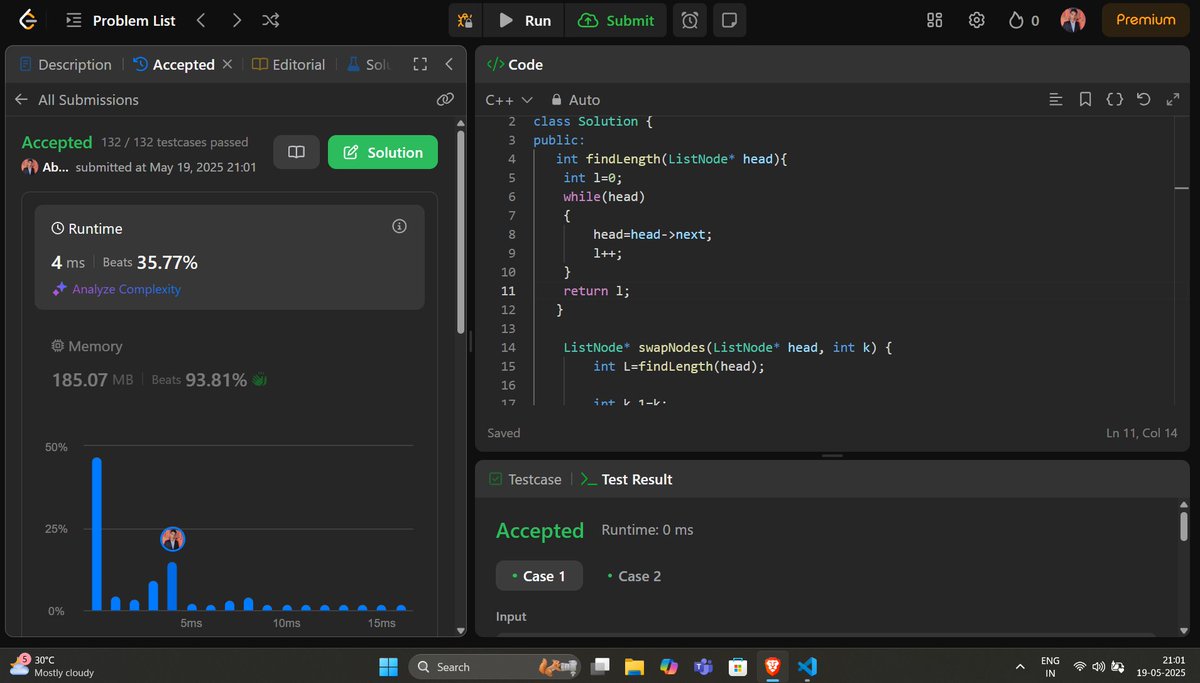Open the timer alarm clock icon
This screenshot has height=683, width=1200.
pos(690,20)
